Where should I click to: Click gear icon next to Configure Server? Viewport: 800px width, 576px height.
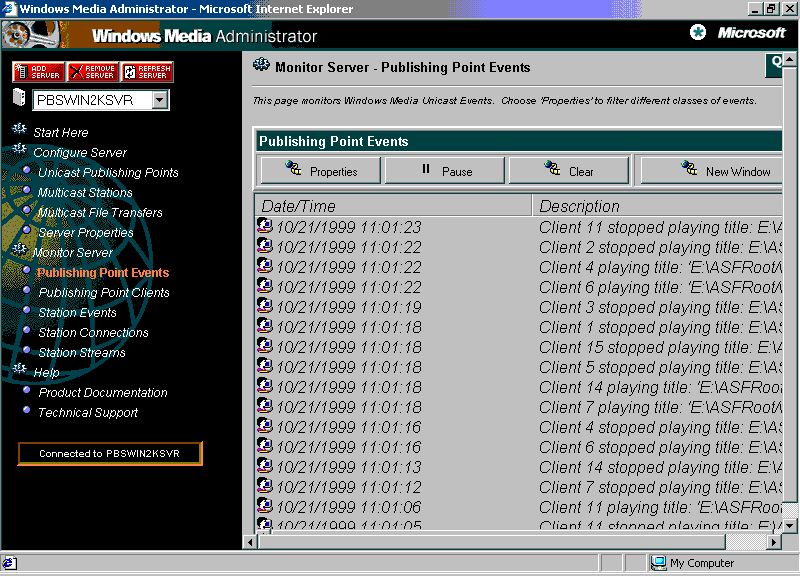pos(19,148)
